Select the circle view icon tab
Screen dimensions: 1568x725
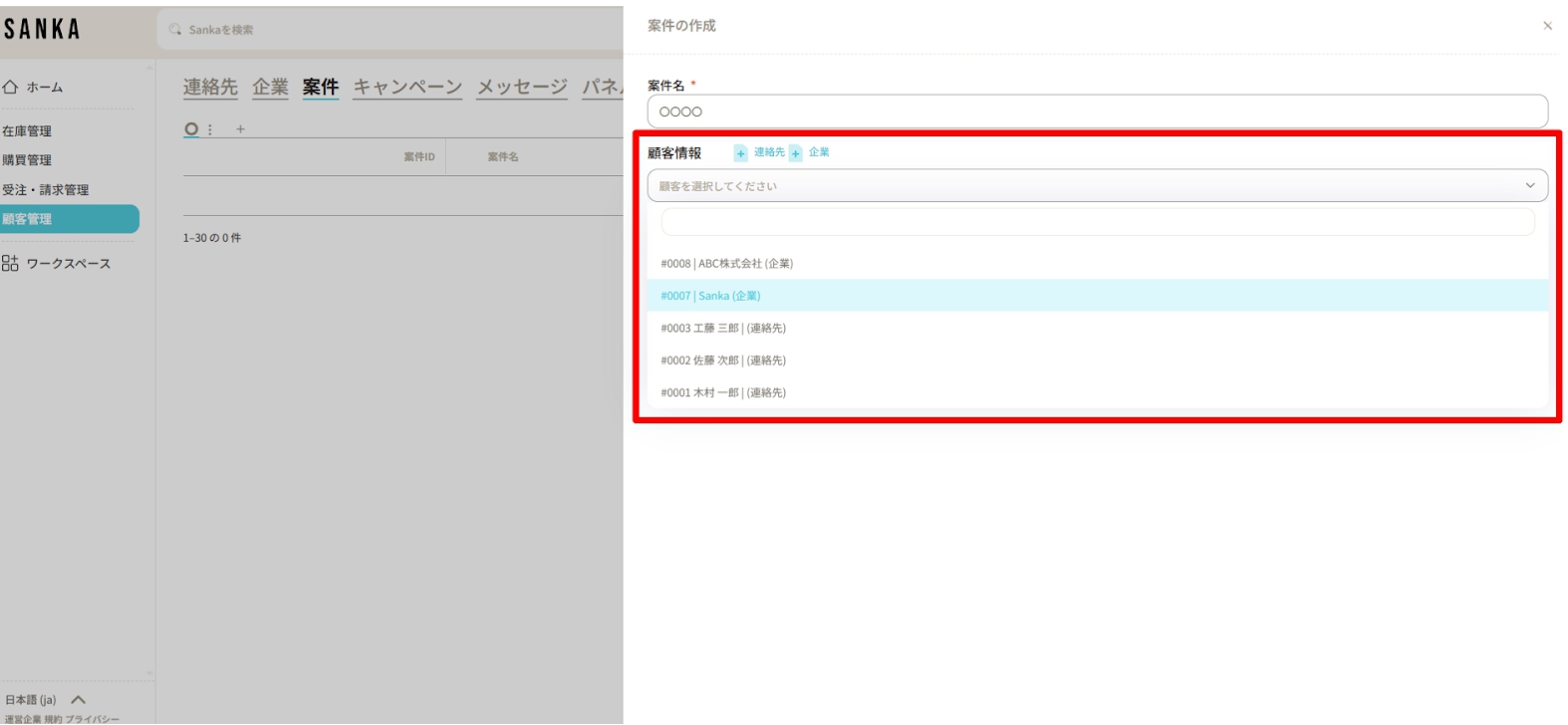(x=191, y=129)
